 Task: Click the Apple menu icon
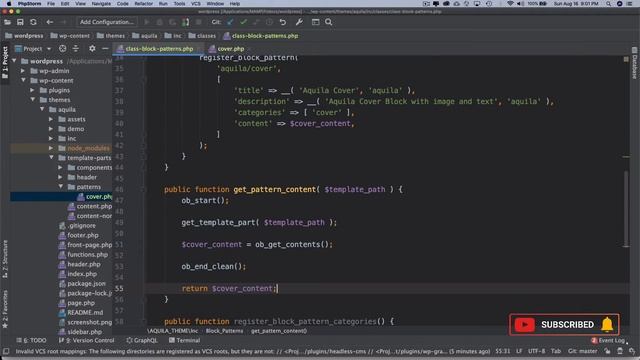(x=9, y=4)
